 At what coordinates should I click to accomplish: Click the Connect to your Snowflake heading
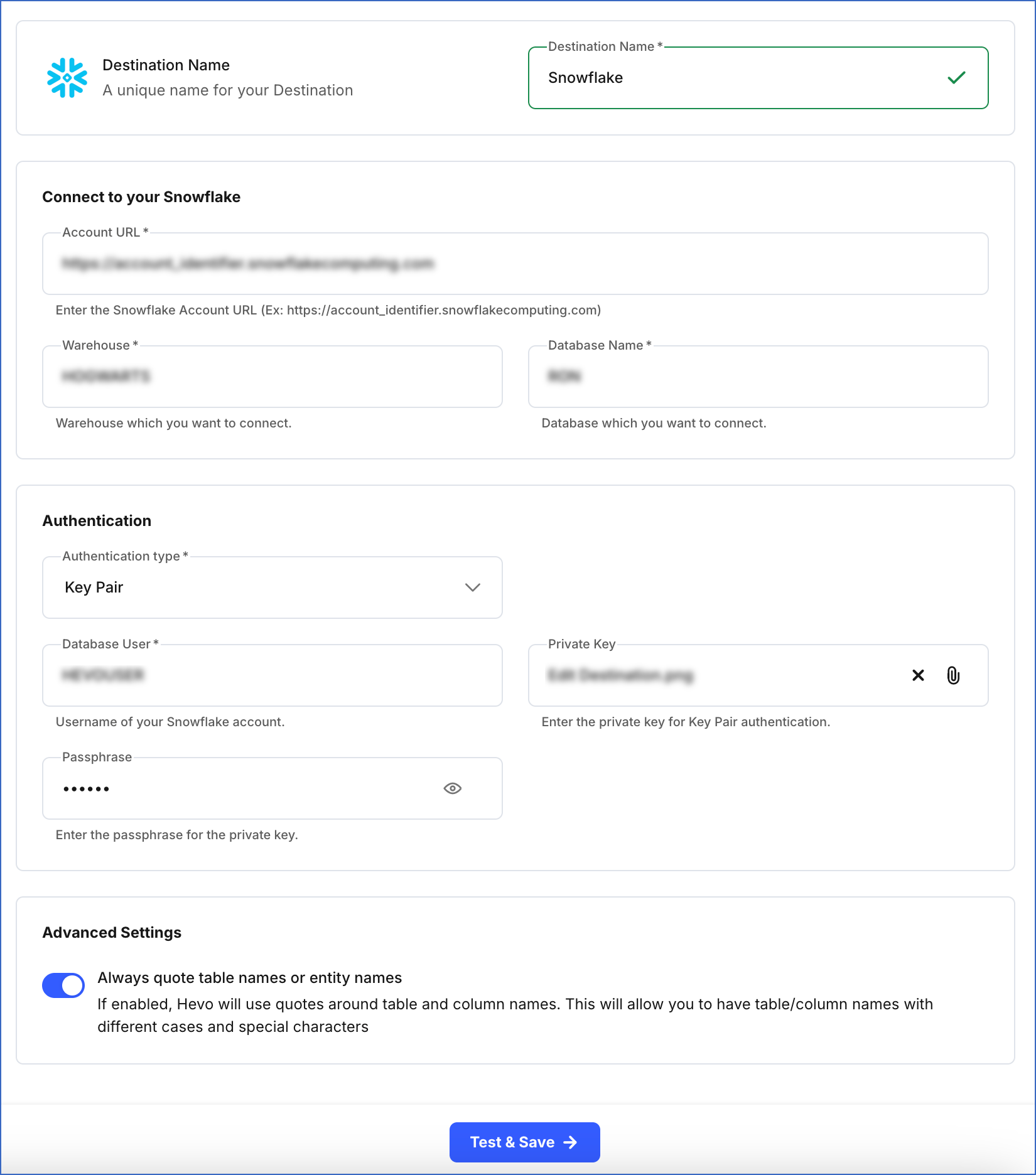click(x=141, y=196)
